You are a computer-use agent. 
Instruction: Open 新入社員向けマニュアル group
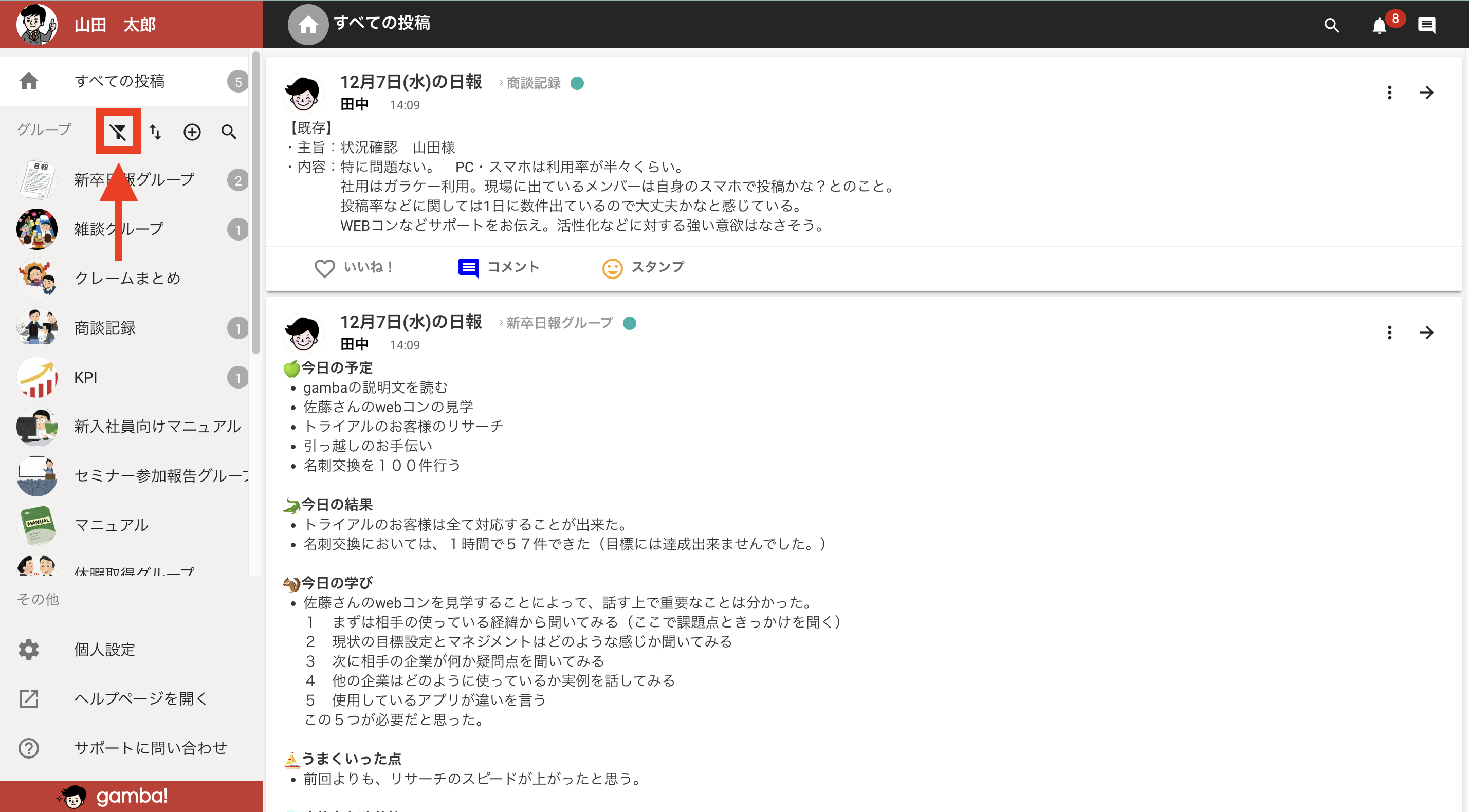[124, 427]
